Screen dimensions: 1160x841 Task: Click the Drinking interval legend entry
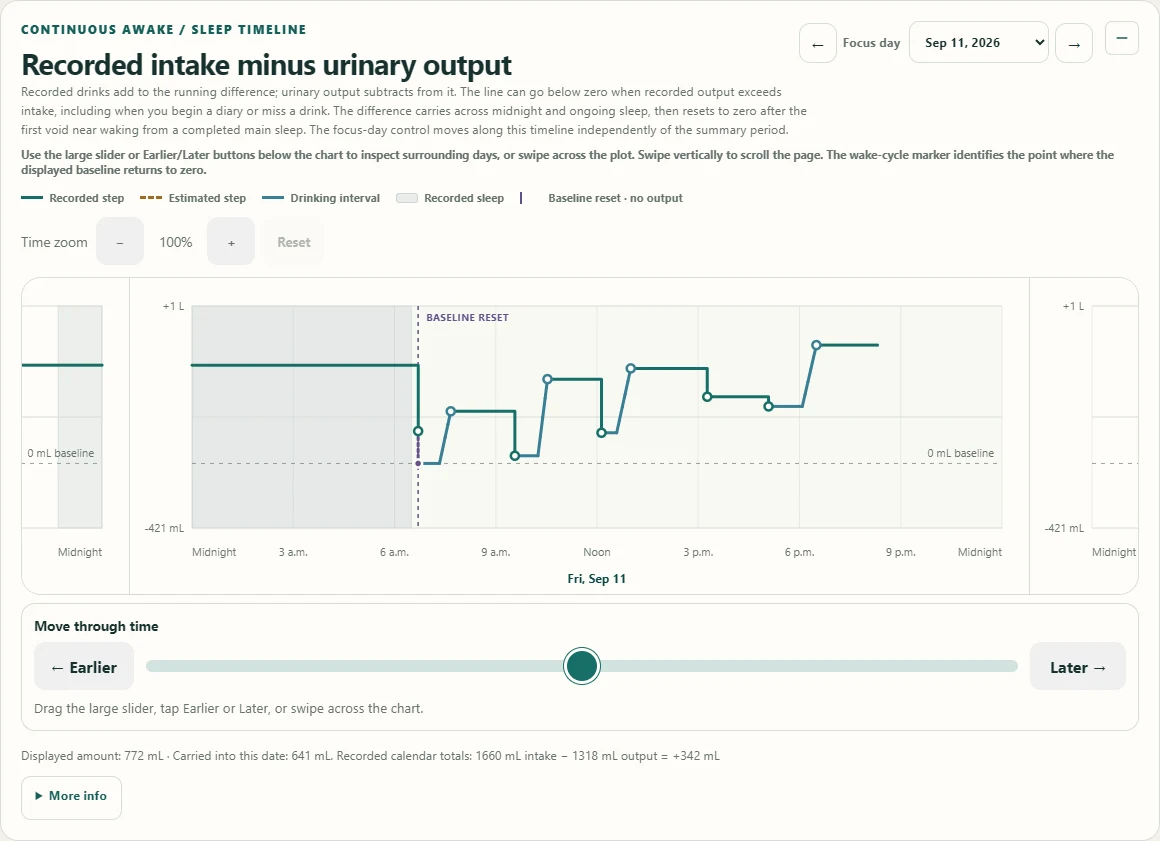(x=321, y=198)
